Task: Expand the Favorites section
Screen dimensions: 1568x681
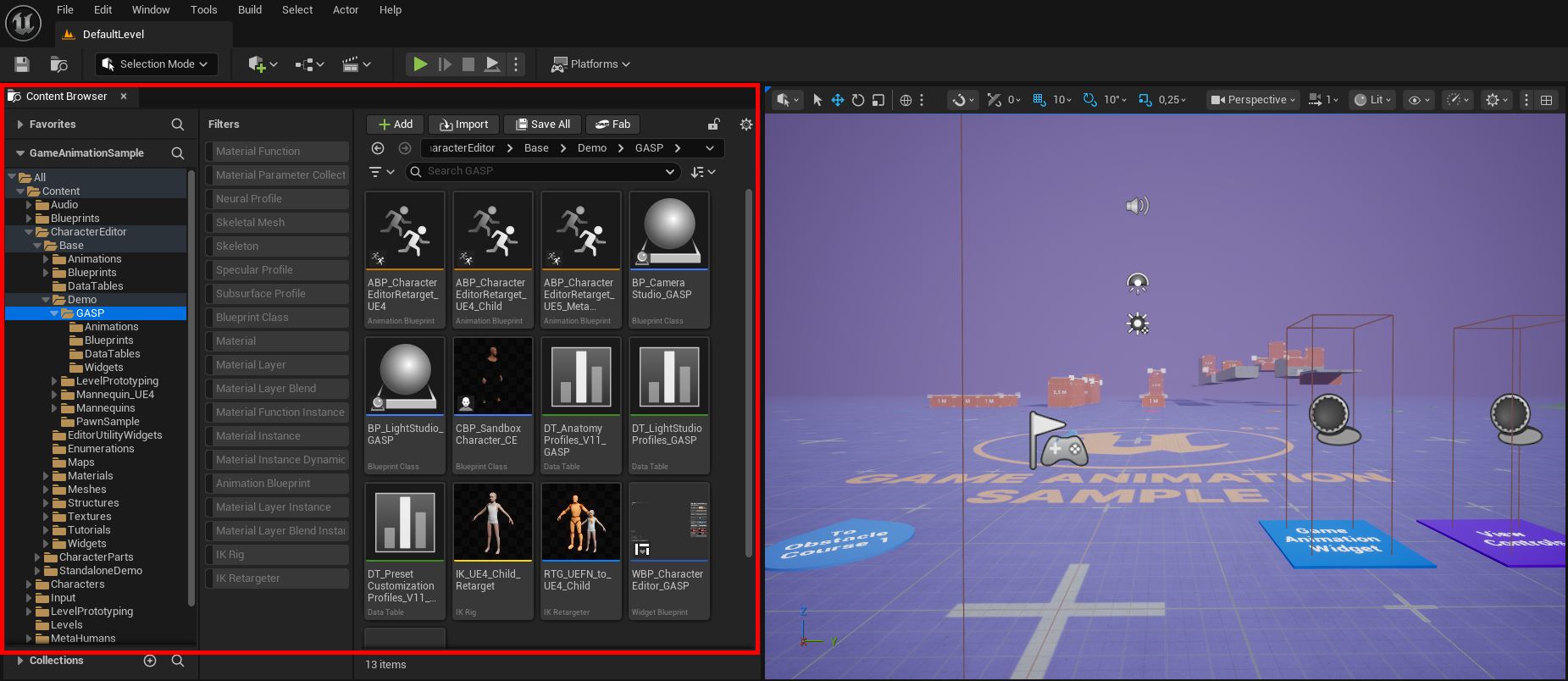Action: [20, 125]
